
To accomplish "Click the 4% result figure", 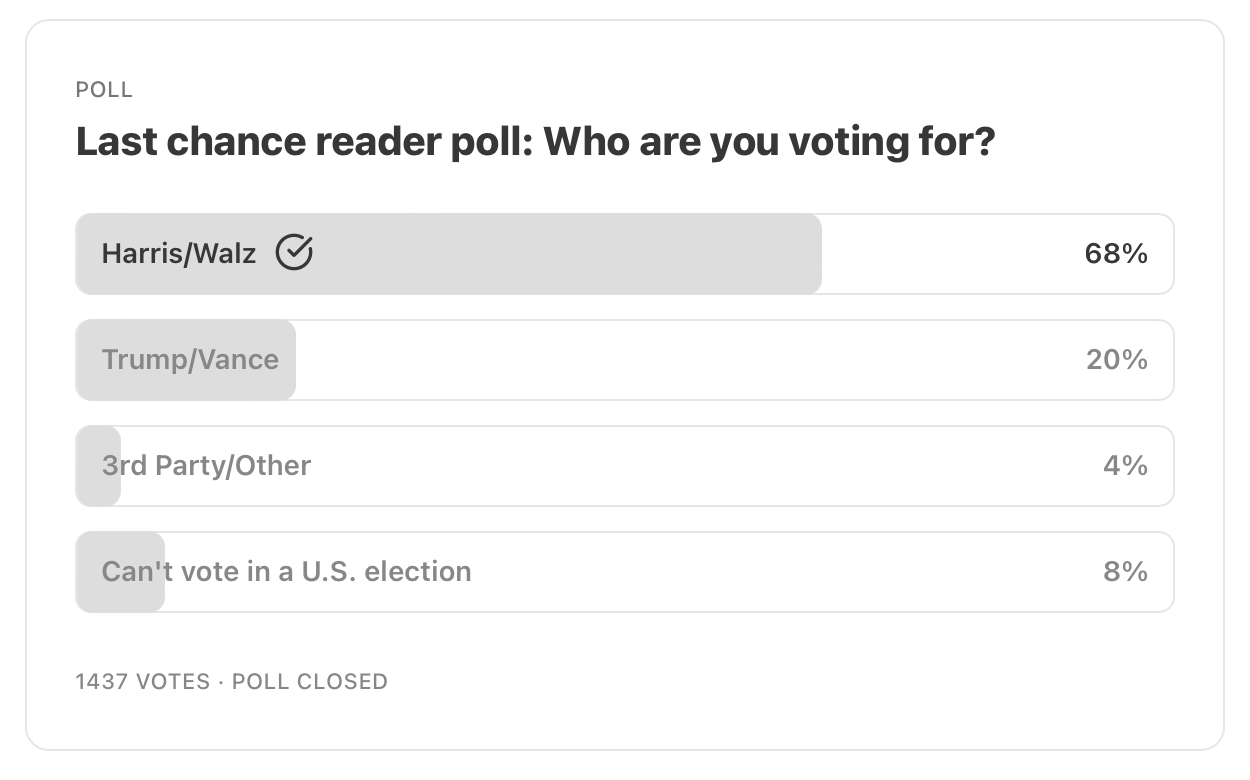I will pyautogui.click(x=1125, y=466).
